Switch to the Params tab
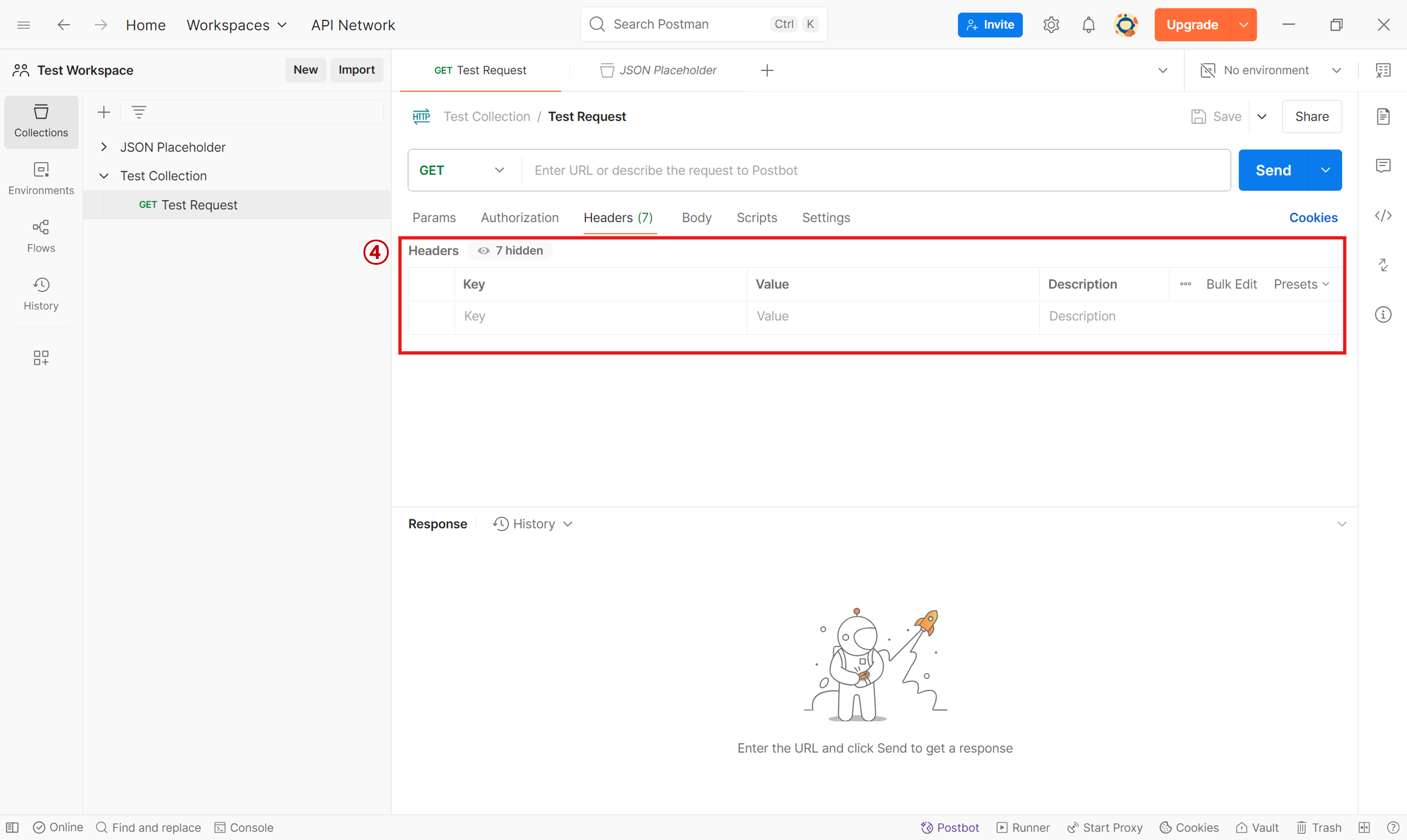Viewport: 1407px width, 840px height. click(x=434, y=218)
